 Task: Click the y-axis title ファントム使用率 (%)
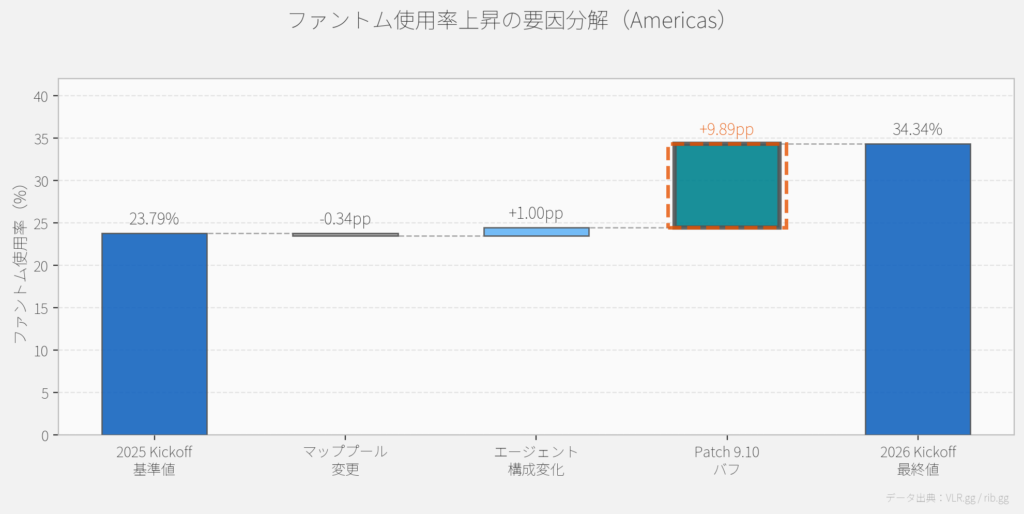(20, 265)
